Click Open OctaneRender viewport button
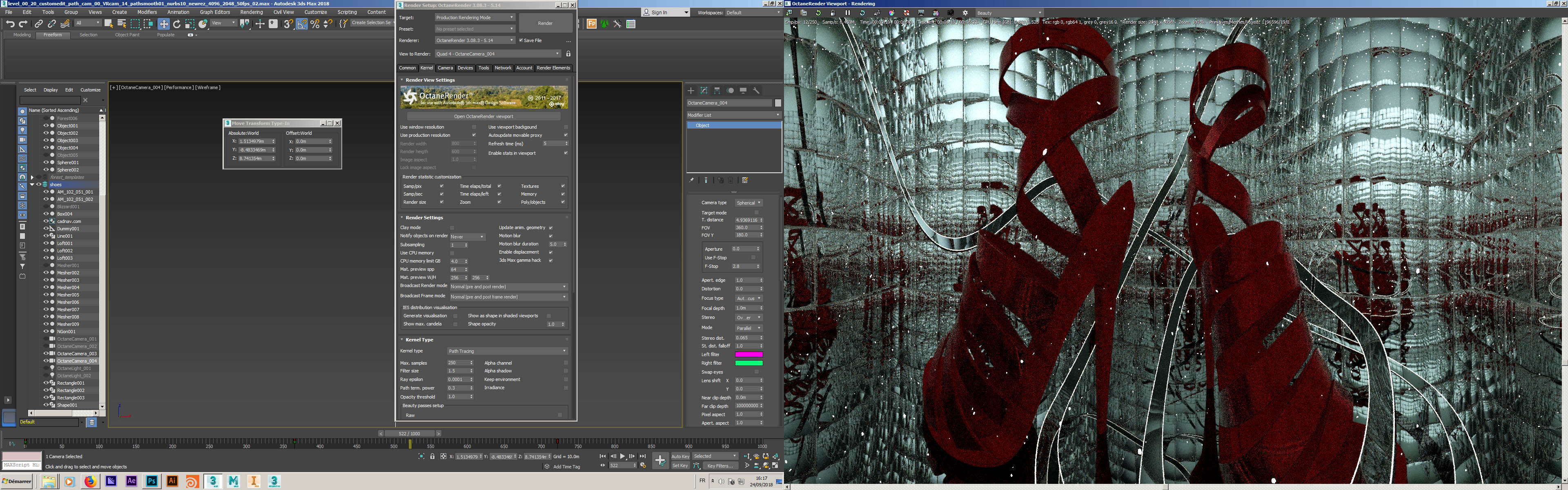This screenshot has height=490, width=1568. click(483, 116)
